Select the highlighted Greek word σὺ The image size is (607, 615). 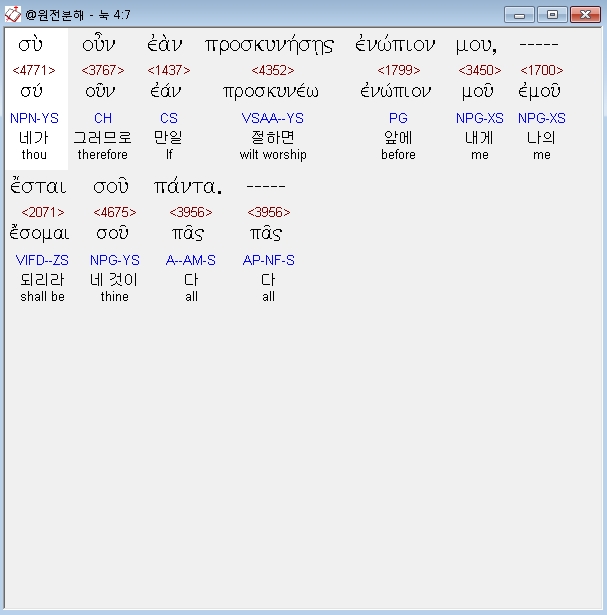coord(30,45)
